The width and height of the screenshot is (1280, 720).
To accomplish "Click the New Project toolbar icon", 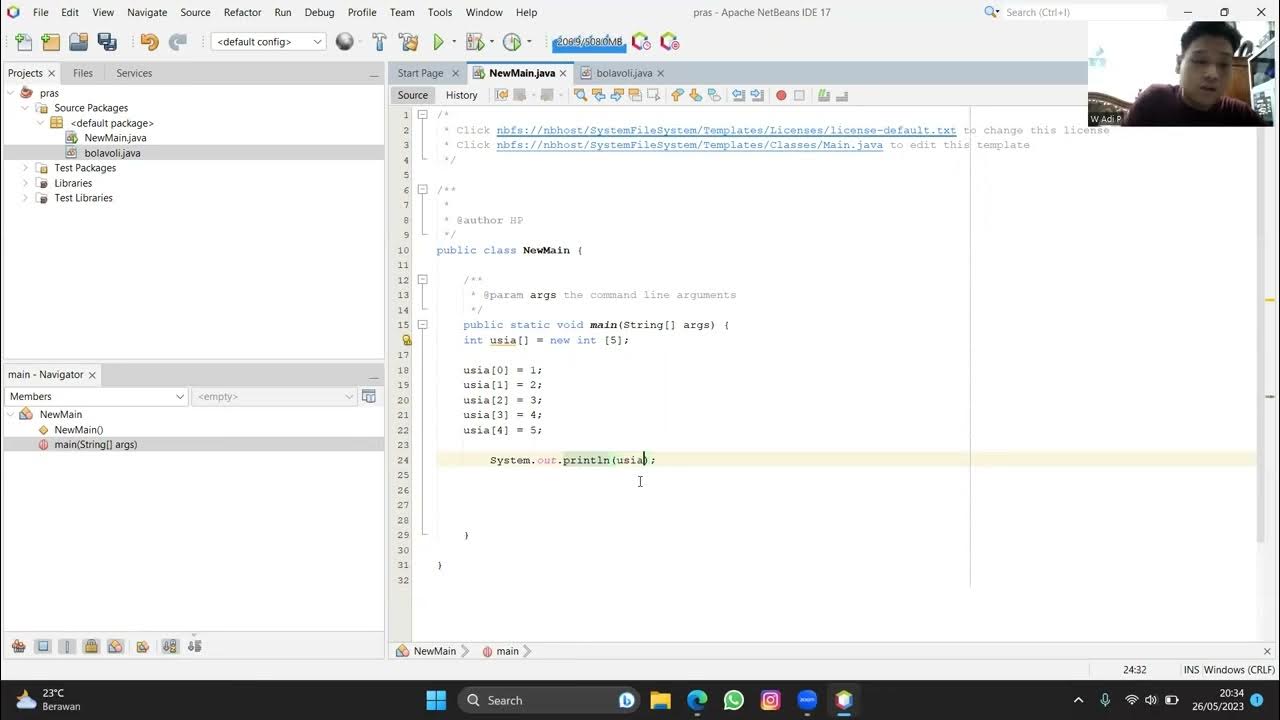I will tap(51, 42).
